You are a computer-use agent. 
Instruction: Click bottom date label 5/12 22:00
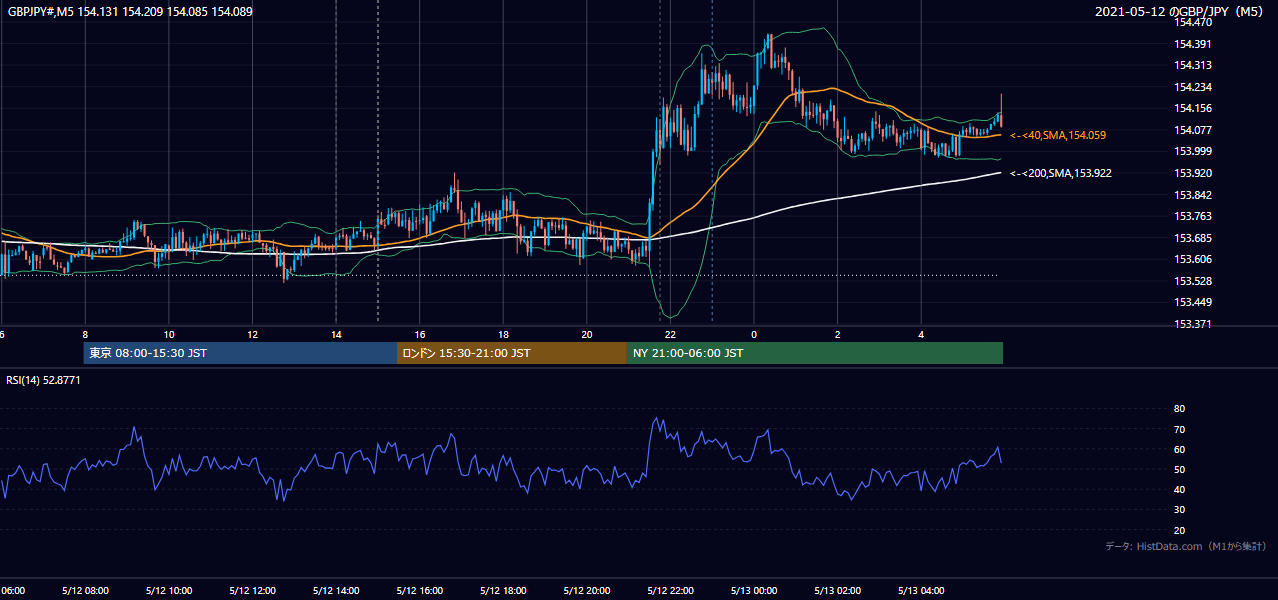click(671, 591)
